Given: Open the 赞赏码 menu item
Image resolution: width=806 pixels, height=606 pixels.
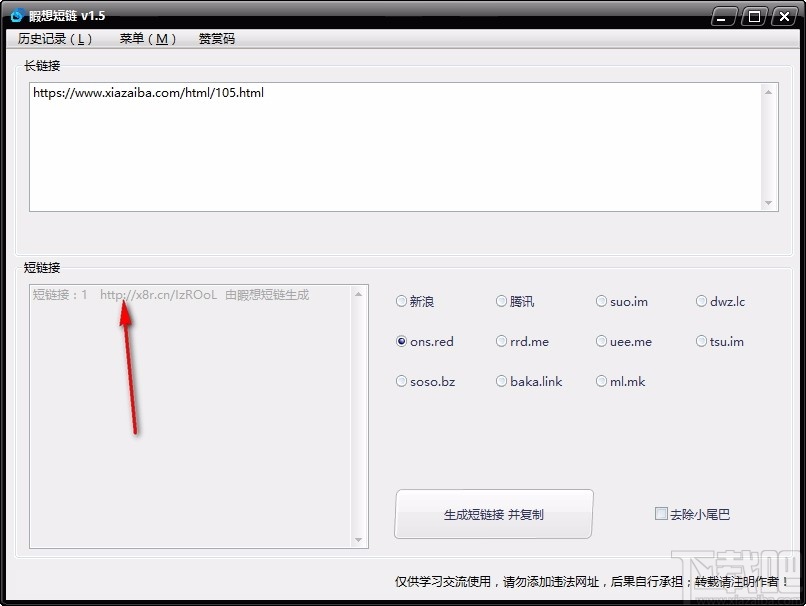Looking at the screenshot, I should coord(217,39).
